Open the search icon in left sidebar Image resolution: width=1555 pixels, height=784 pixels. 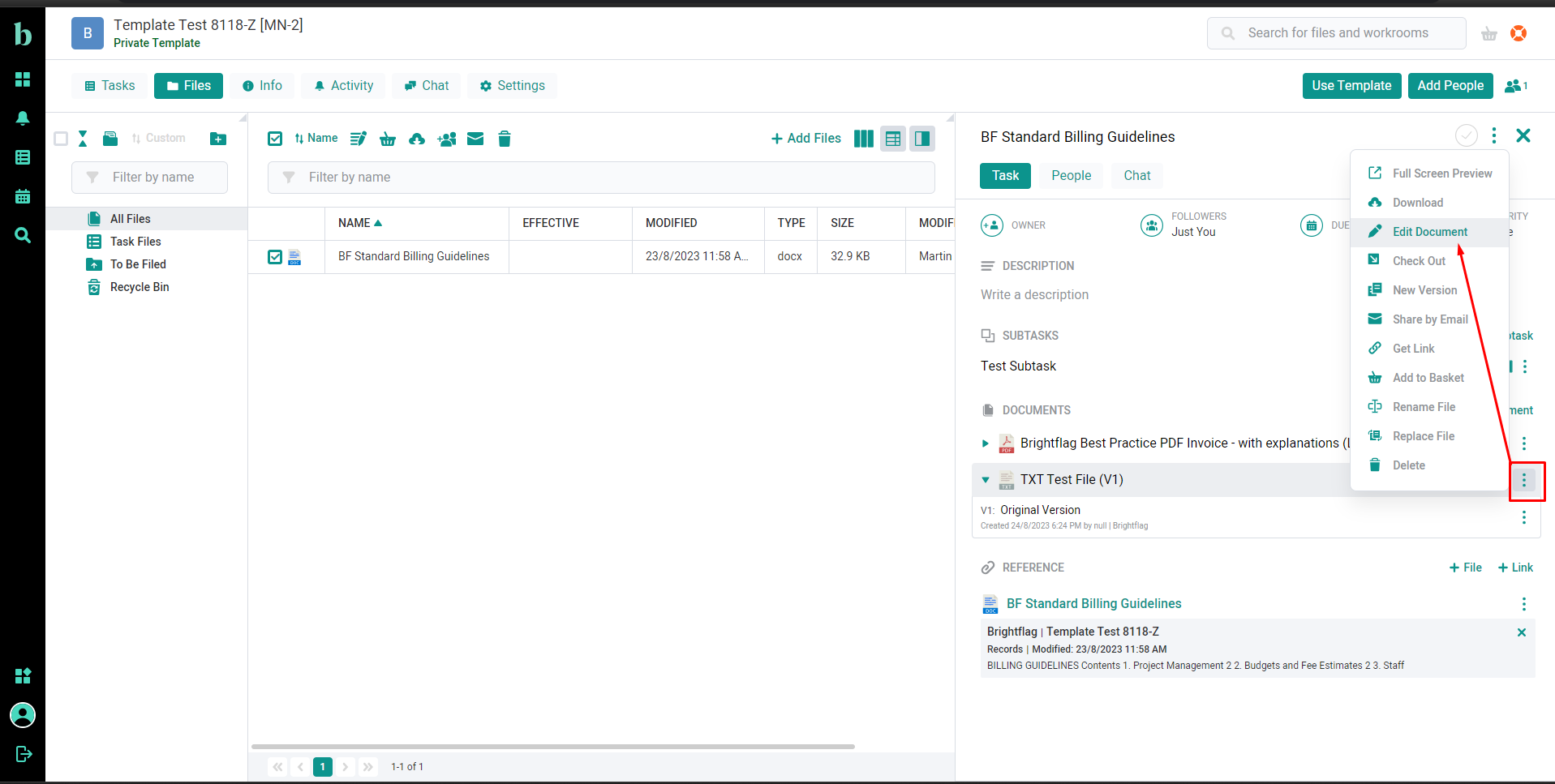(23, 235)
